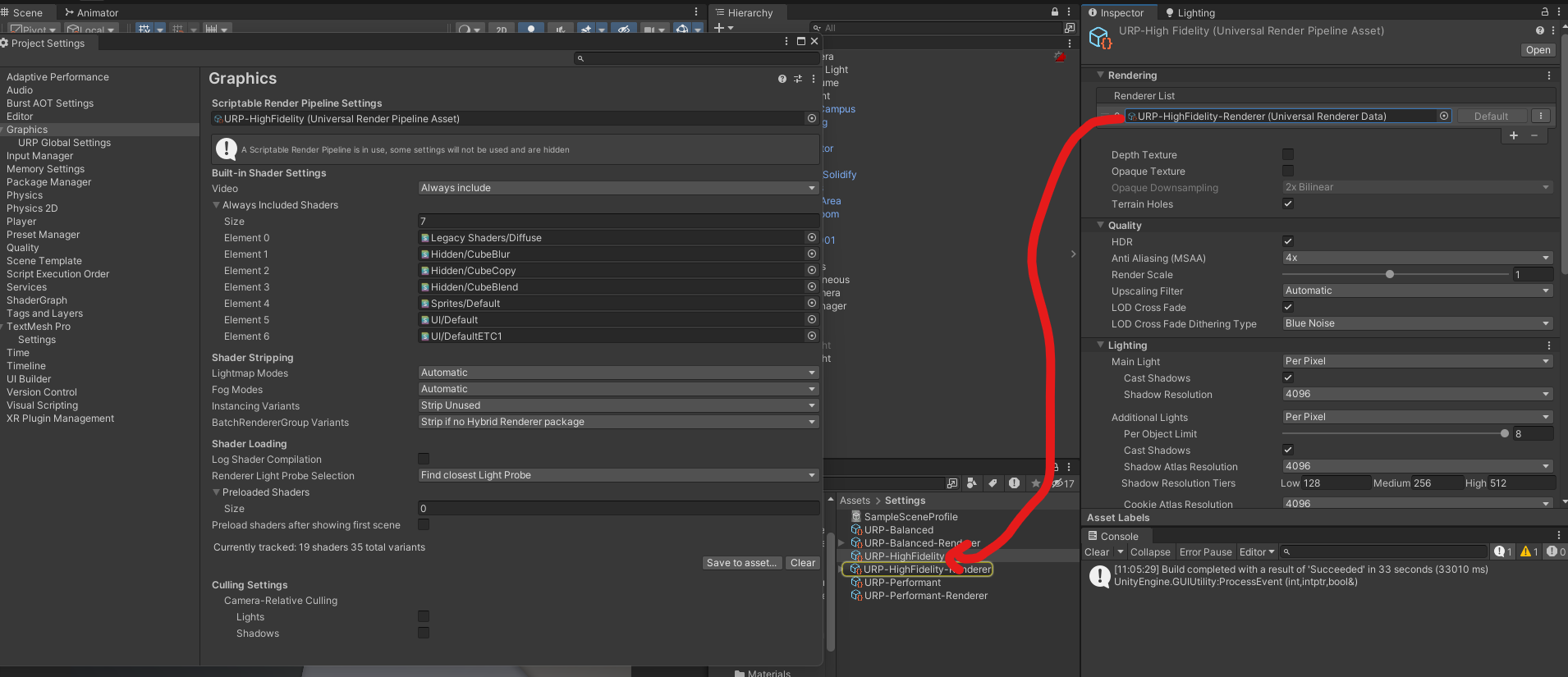Toggle LOD Cross Fade checkbox
Image resolution: width=1568 pixels, height=677 pixels.
coord(1288,307)
